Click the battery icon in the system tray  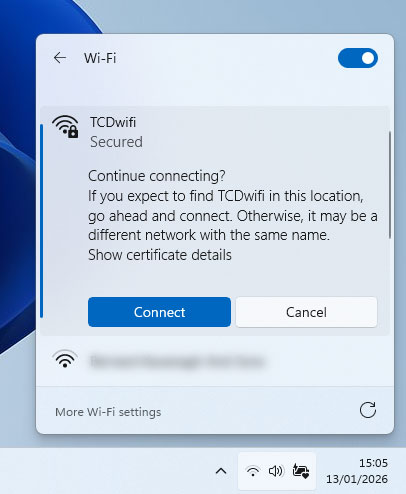coord(300,471)
